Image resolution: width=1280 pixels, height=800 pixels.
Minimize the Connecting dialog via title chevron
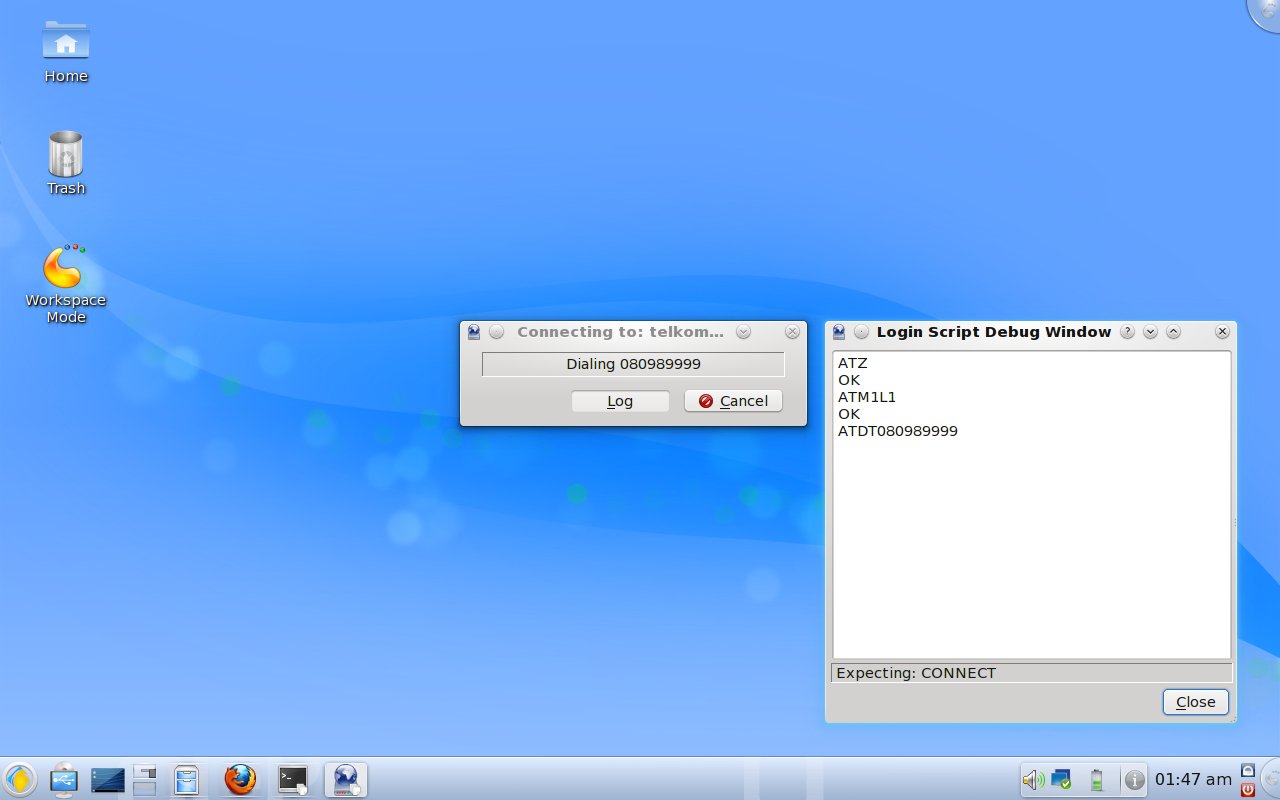(743, 332)
